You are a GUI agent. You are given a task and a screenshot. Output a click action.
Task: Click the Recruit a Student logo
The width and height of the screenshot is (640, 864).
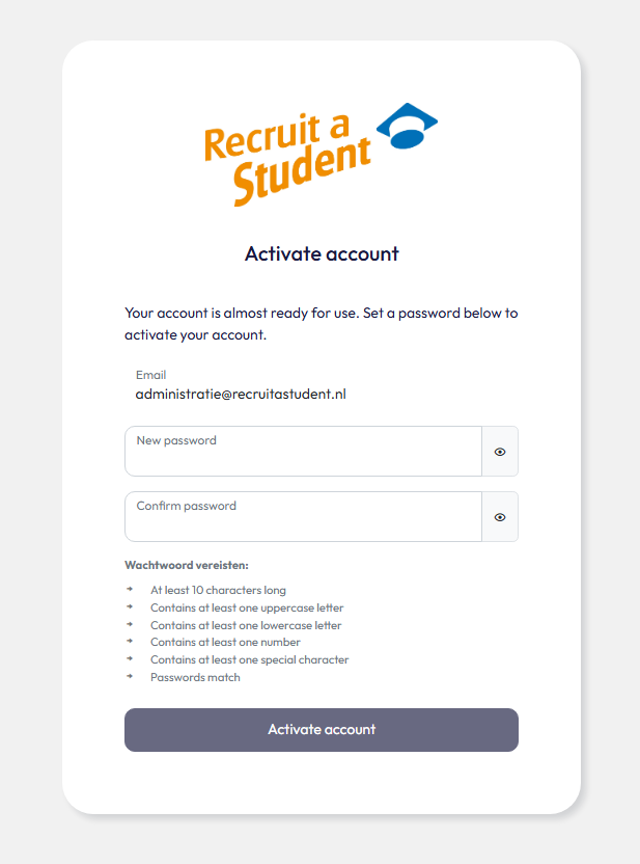pyautogui.click(x=321, y=155)
